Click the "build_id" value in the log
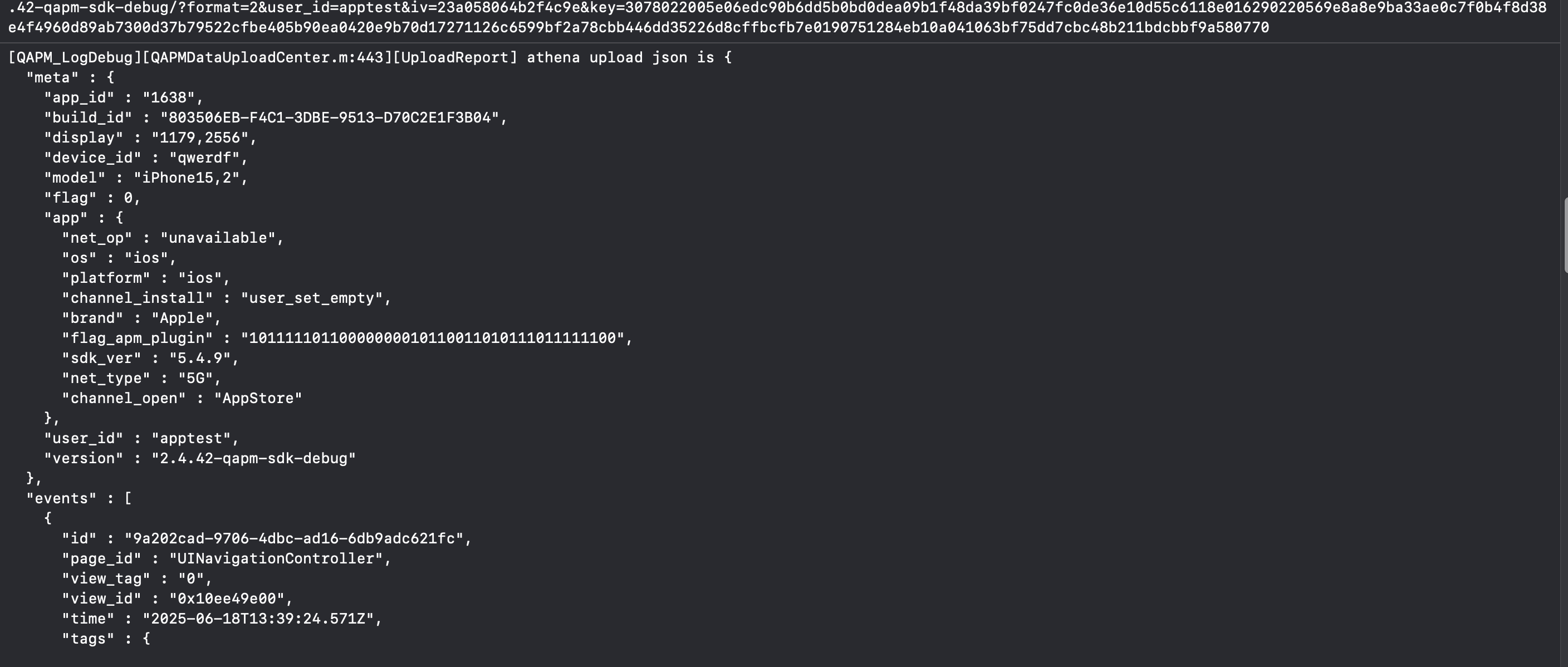This screenshot has width=1568, height=667. click(x=329, y=117)
